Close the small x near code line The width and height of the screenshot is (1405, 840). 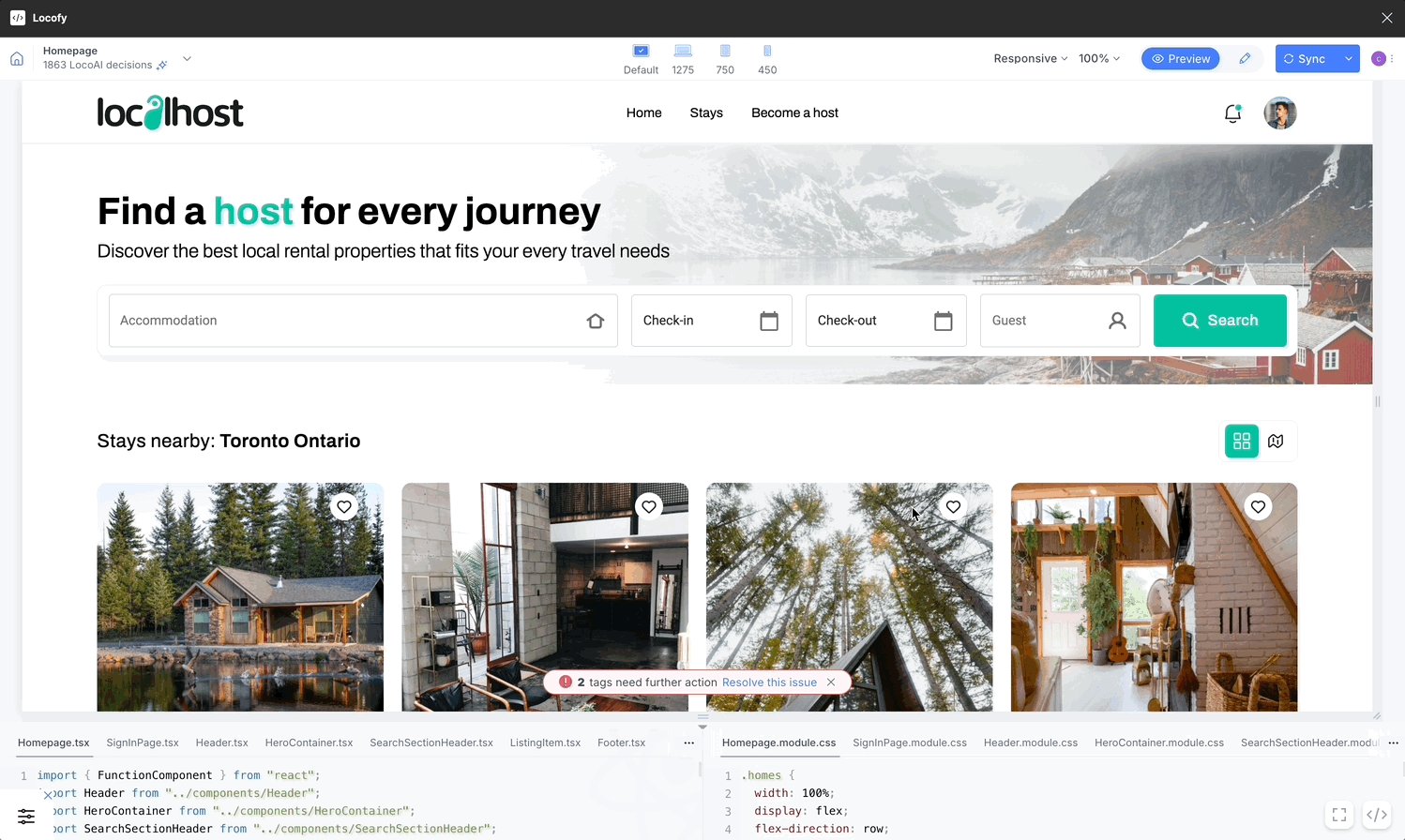48,795
